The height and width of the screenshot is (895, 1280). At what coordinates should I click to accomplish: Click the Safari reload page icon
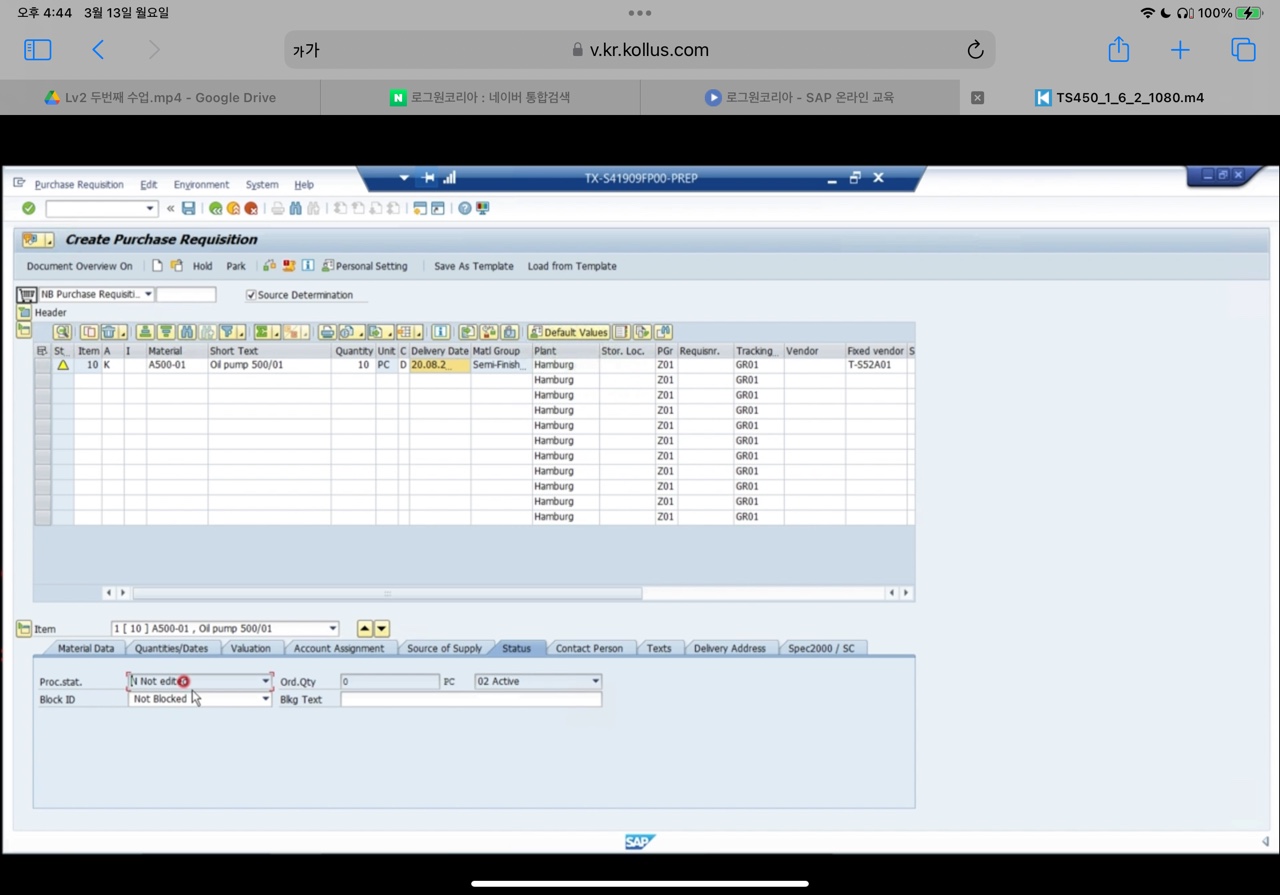click(x=975, y=50)
